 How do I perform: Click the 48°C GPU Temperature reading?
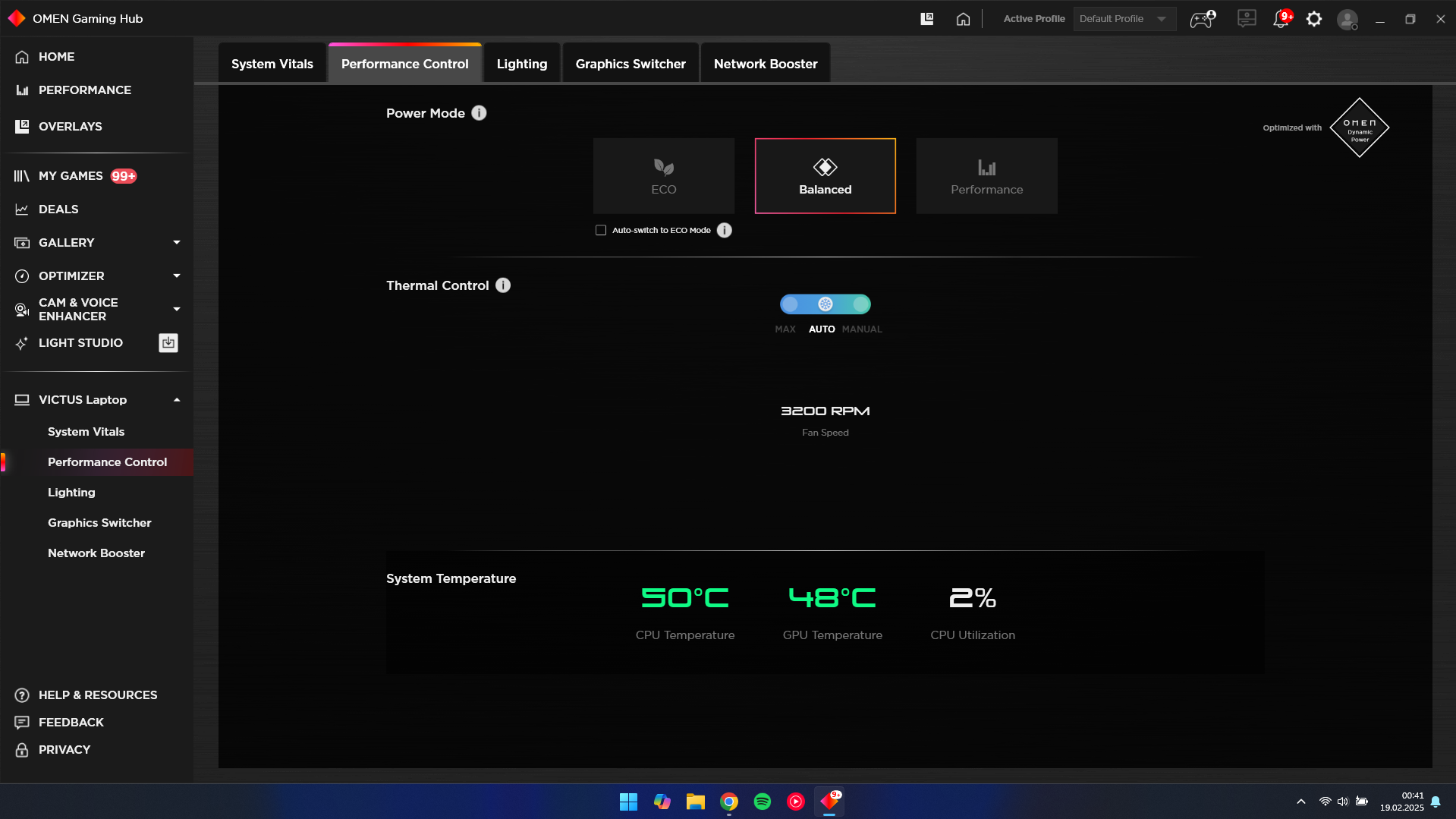[832, 598]
